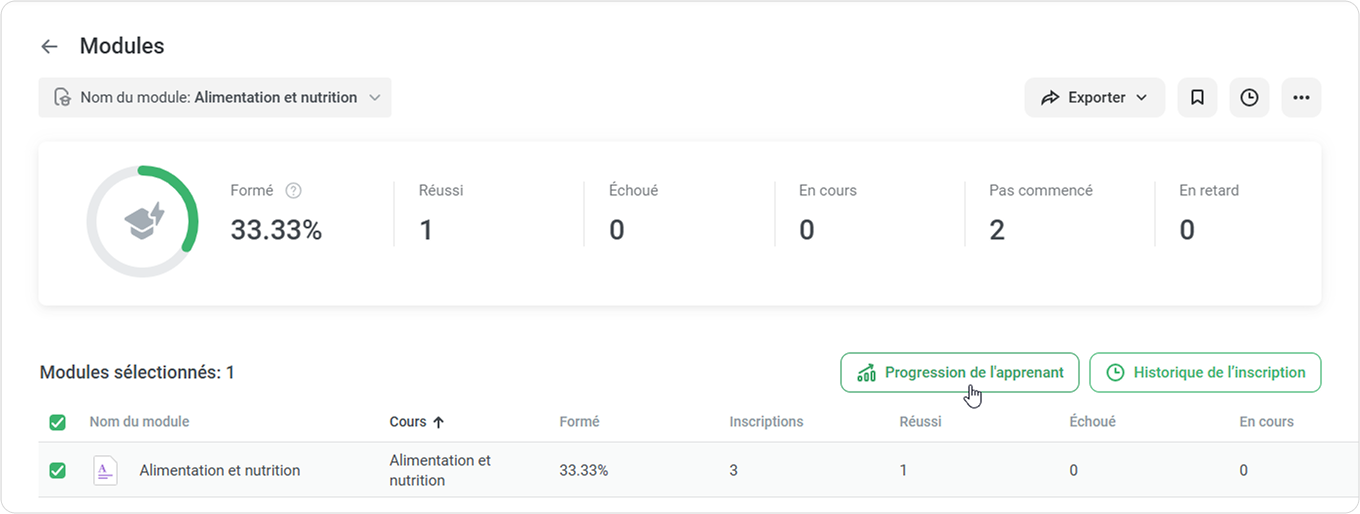Sort by the Nom du module column
This screenshot has width=1360, height=514.
(139, 422)
